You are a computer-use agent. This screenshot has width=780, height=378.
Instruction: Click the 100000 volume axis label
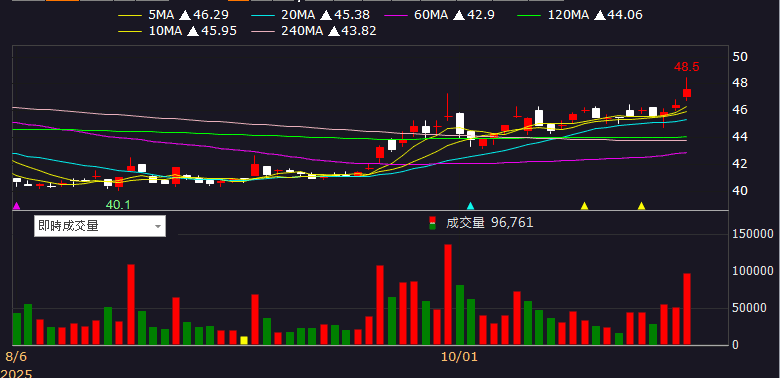[x=753, y=271]
